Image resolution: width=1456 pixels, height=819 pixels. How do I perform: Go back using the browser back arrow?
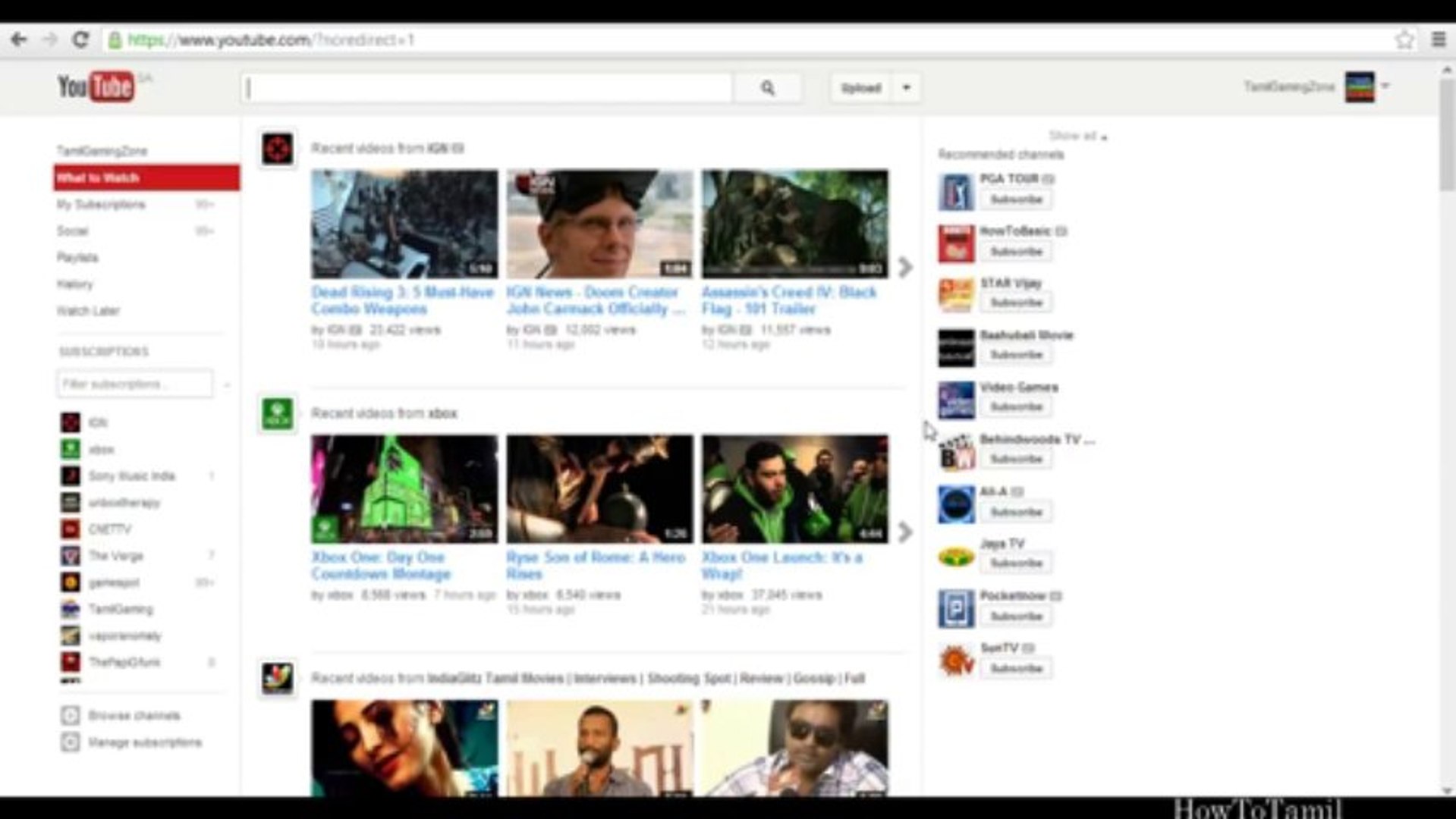pos(19,39)
